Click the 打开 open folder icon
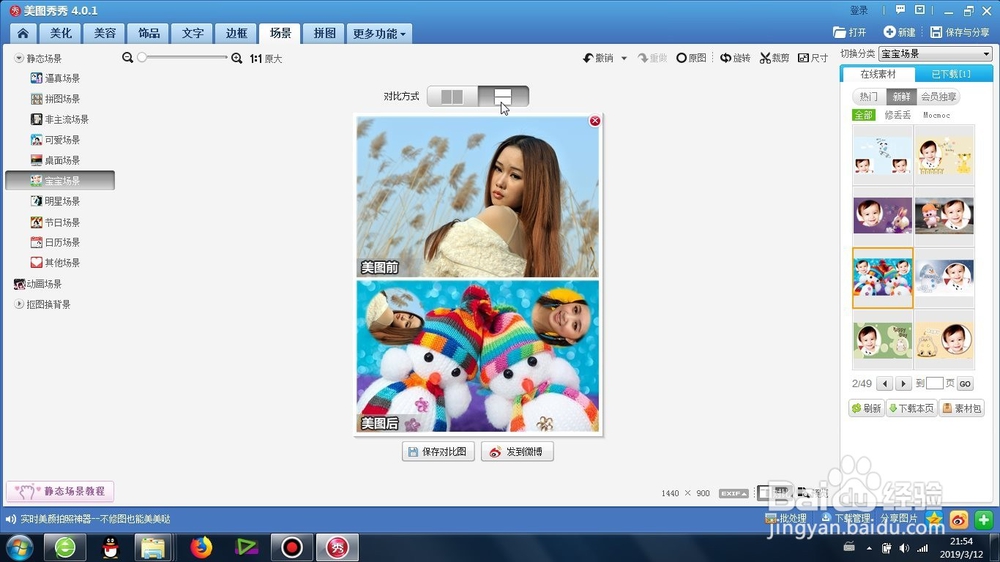The width and height of the screenshot is (1000, 562). point(849,32)
